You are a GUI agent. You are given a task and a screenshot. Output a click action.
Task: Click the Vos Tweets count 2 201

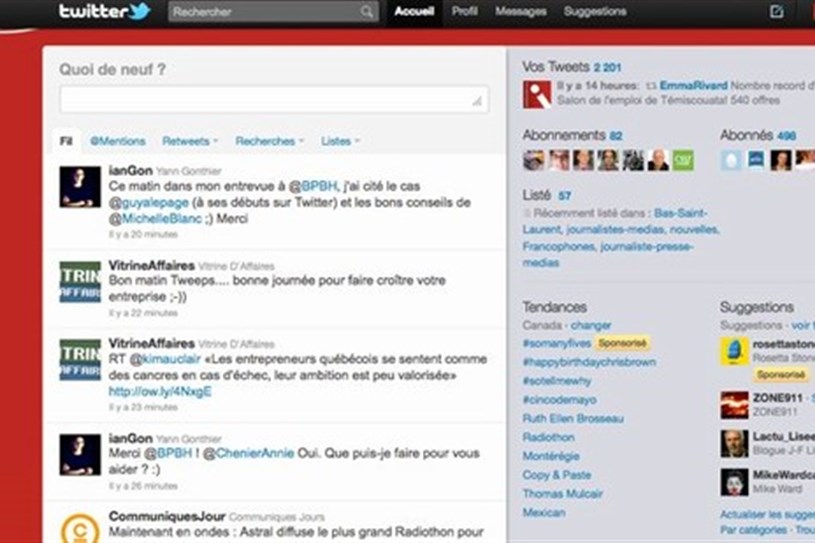607,68
